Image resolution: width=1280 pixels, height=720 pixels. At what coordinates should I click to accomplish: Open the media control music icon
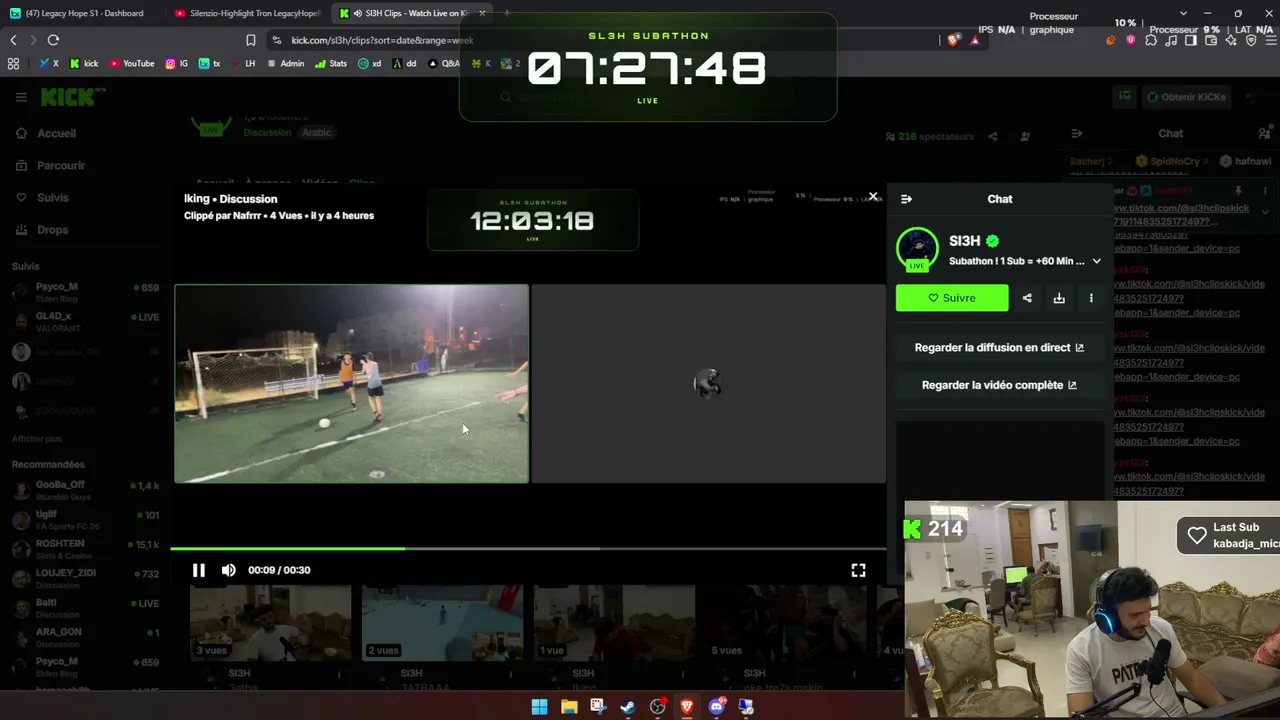pyautogui.click(x=1171, y=40)
